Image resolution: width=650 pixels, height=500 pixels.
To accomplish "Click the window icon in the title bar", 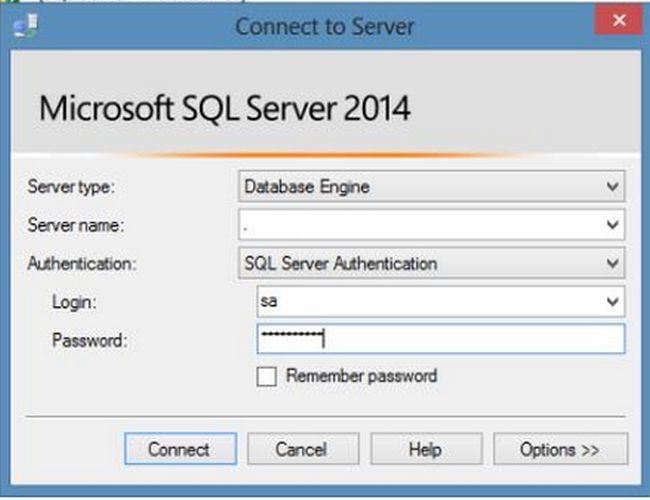I will pos(22,23).
